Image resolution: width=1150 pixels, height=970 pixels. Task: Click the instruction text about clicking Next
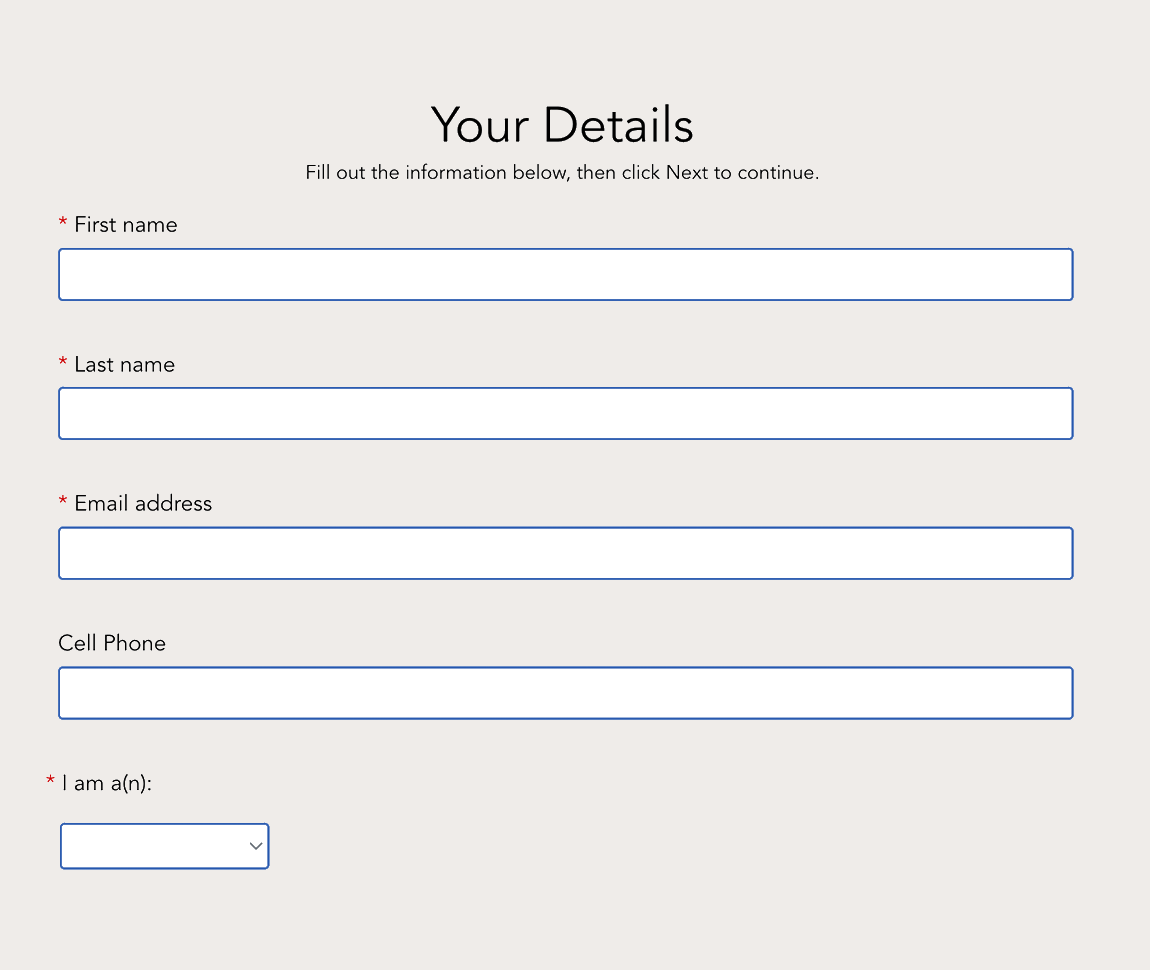(562, 172)
